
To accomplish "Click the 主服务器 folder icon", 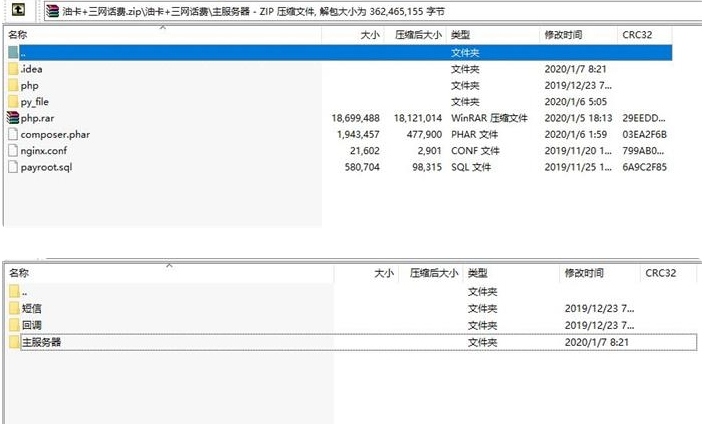I will click(14, 342).
